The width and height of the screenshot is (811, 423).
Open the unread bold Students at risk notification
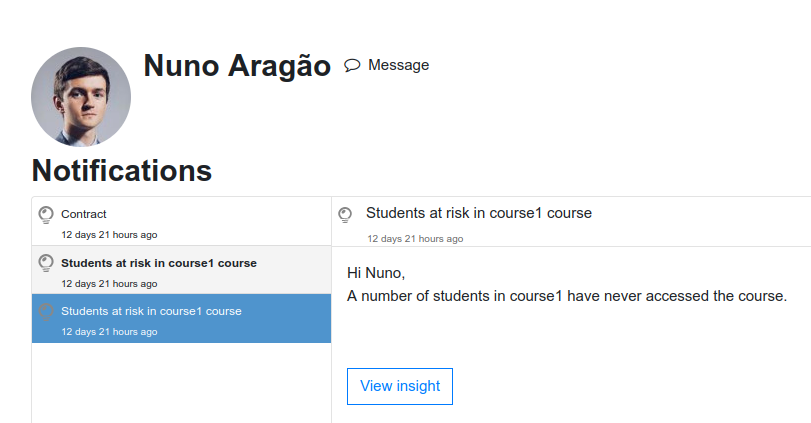(182, 270)
